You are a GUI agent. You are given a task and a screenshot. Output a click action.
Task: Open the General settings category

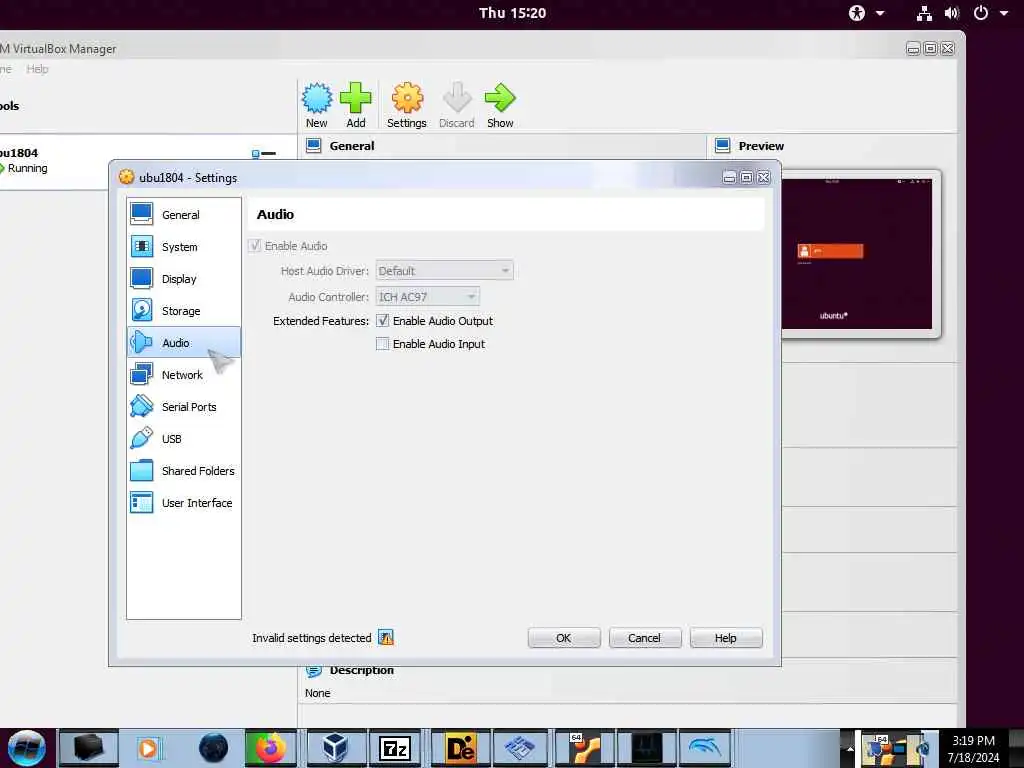[184, 215]
